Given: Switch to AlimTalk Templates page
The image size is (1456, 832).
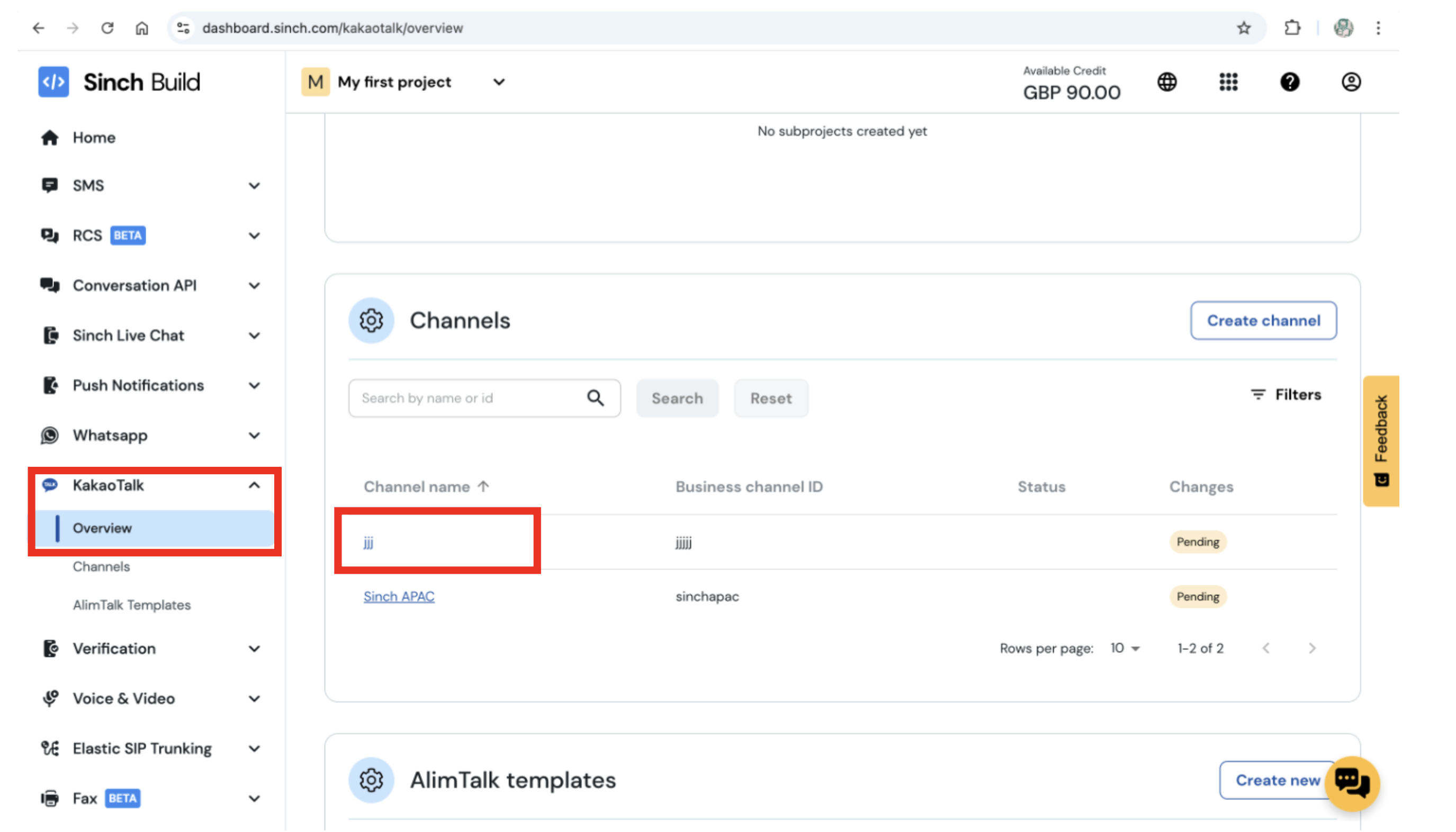Looking at the screenshot, I should (x=131, y=604).
